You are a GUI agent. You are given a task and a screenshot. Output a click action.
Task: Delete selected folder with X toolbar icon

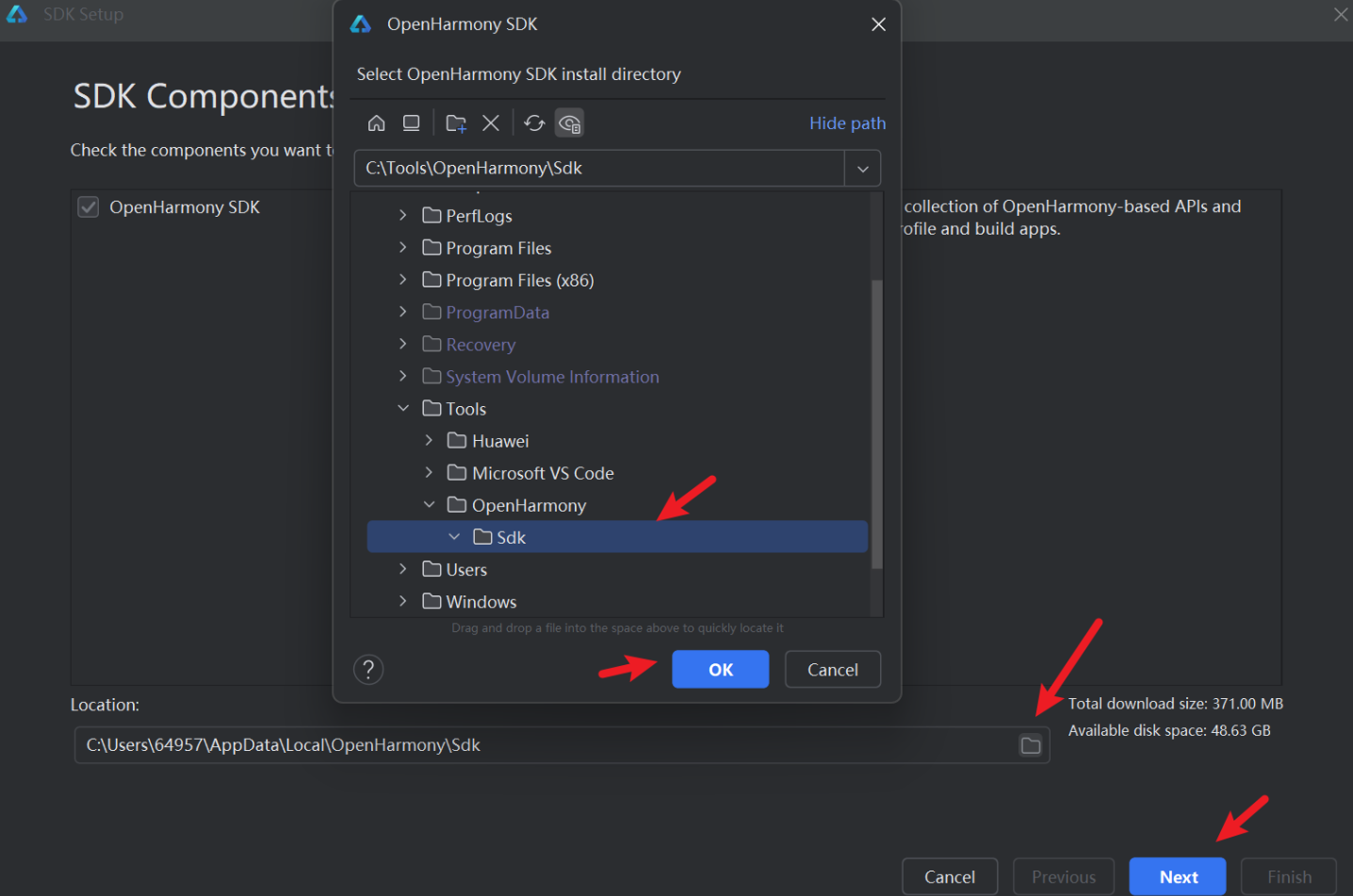click(491, 123)
